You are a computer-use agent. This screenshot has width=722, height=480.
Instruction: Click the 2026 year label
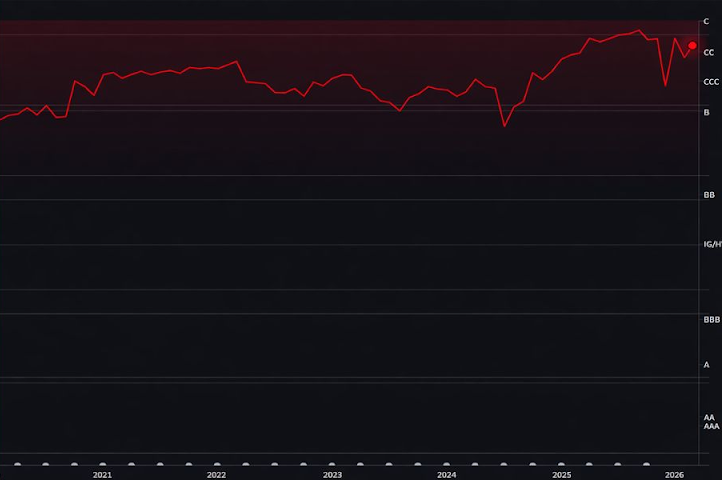click(x=675, y=474)
